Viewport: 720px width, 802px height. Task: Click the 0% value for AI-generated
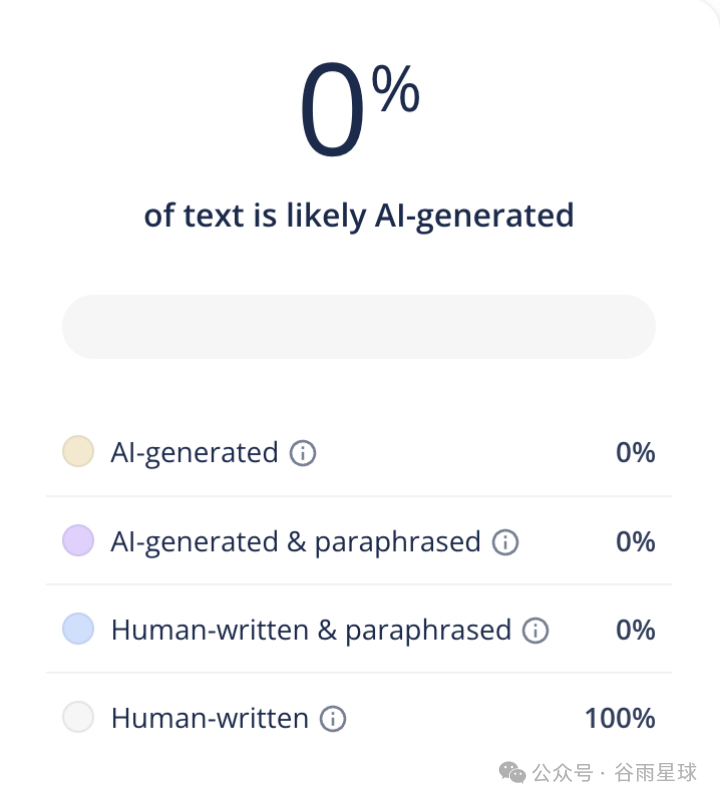(636, 453)
